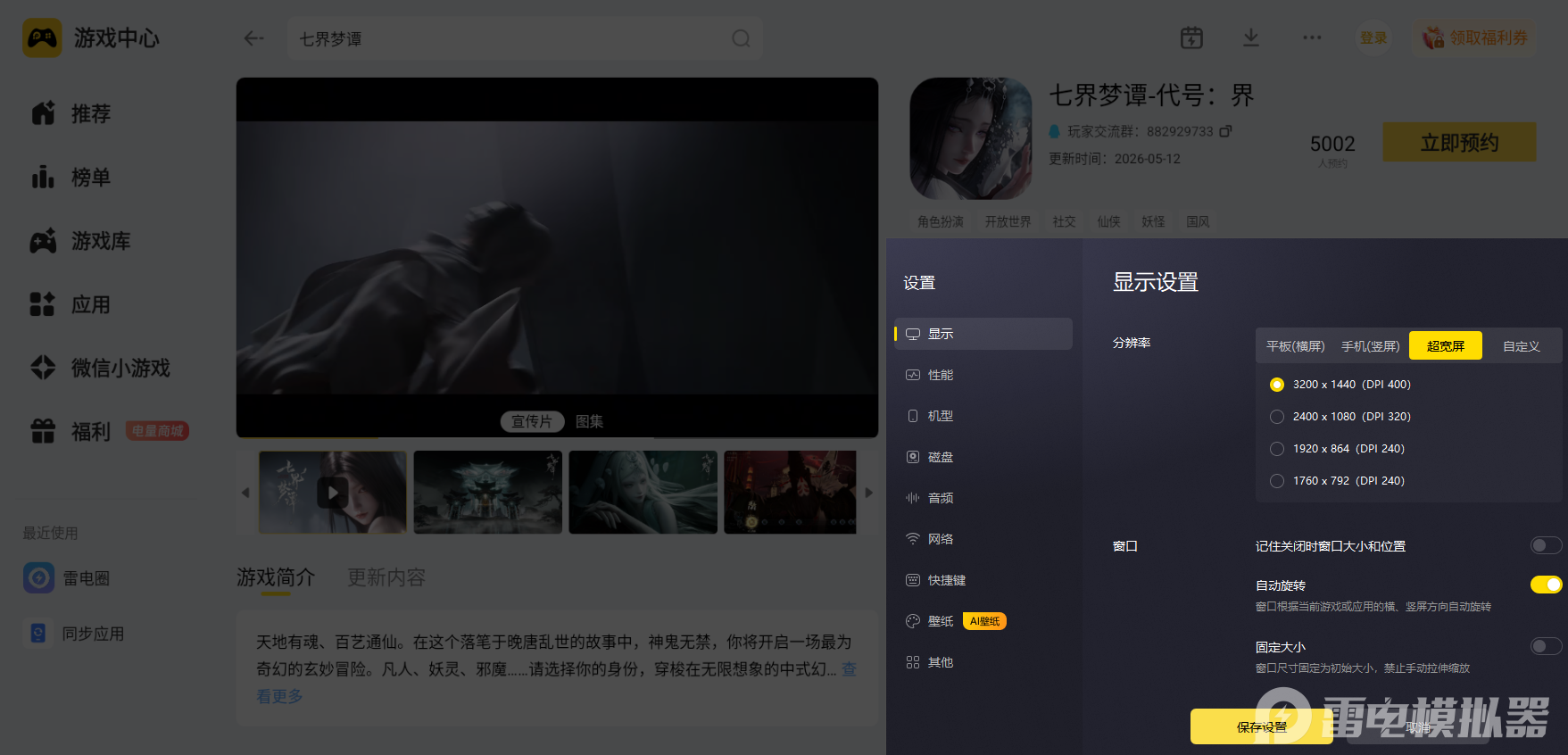Click the 角色扮演 tag
Viewport: 1568px width, 755px height.
941,221
